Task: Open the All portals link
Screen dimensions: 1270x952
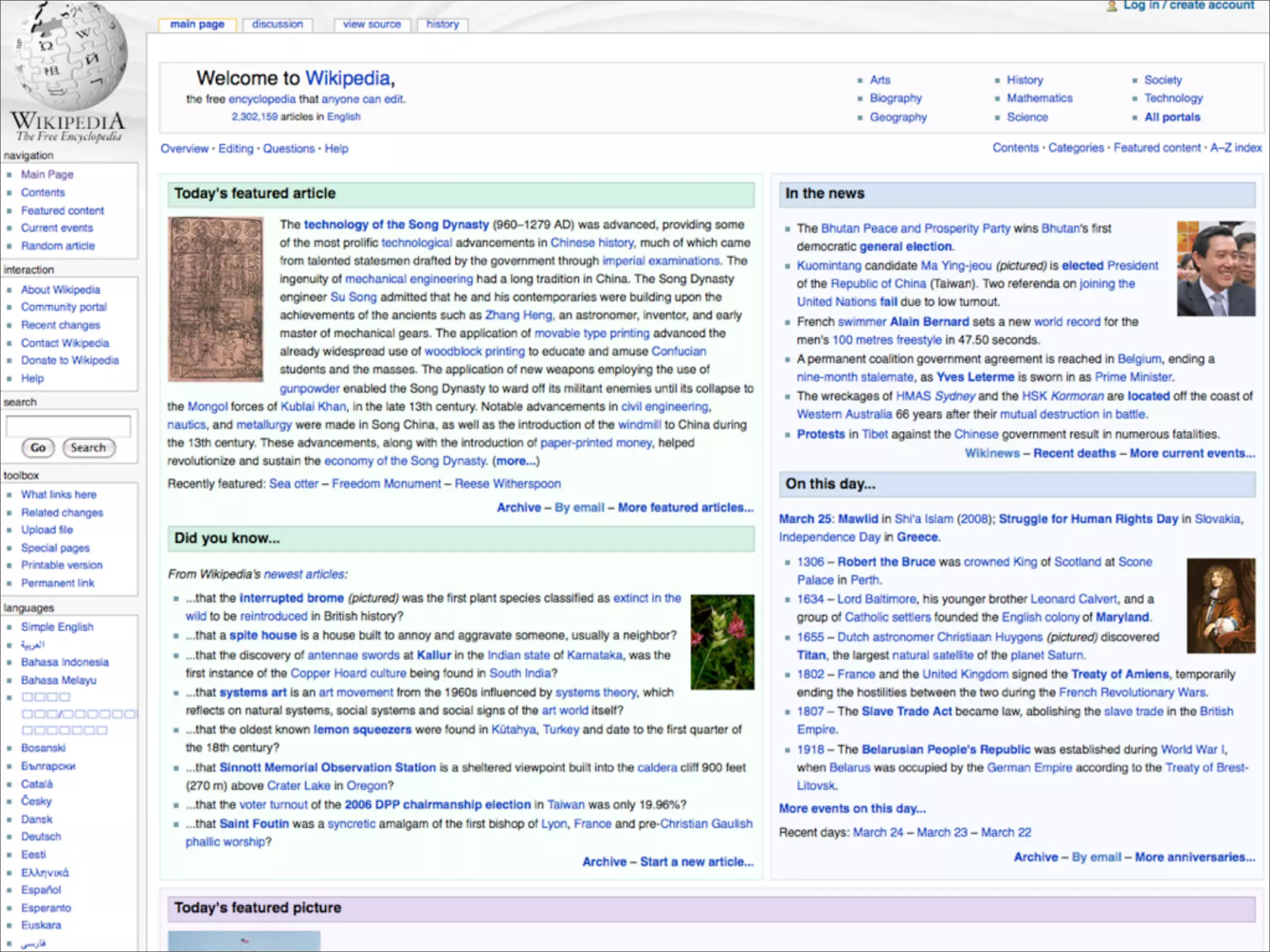Action: tap(1172, 117)
